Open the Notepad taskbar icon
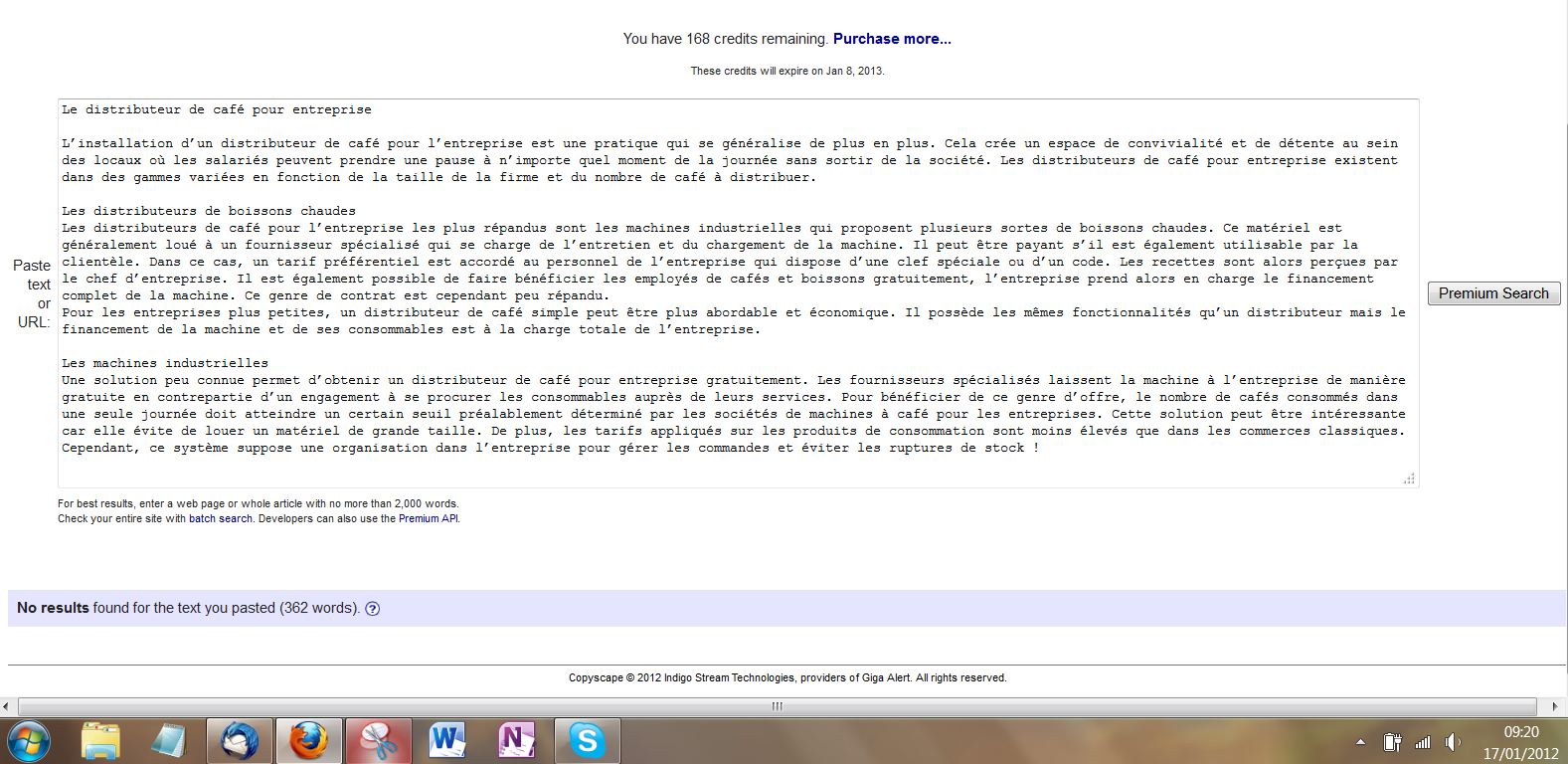 pyautogui.click(x=169, y=741)
